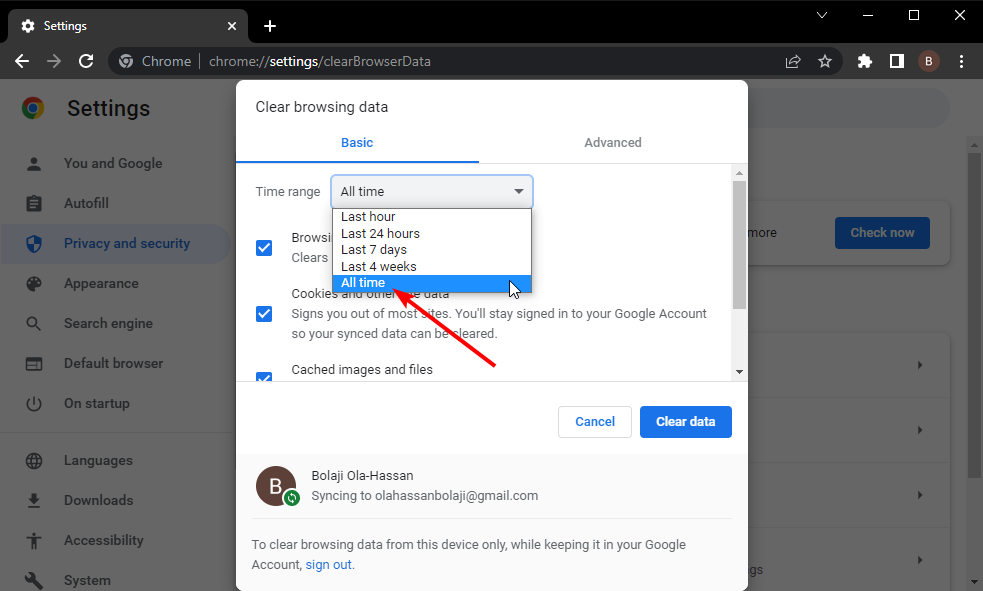983x591 pixels.
Task: Go back with the back arrow
Action: pyautogui.click(x=22, y=61)
